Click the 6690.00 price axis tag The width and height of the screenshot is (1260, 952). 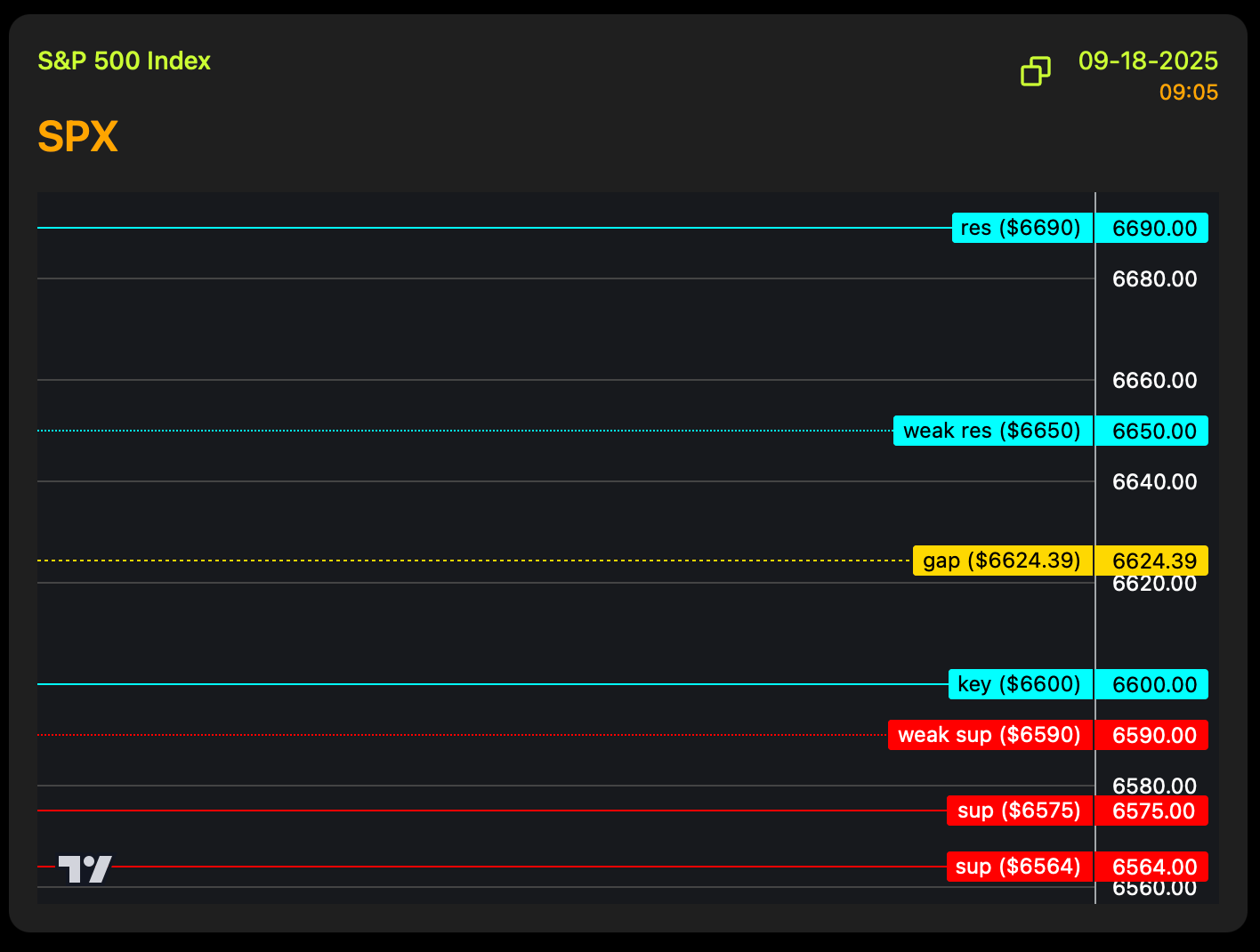[x=1152, y=228]
